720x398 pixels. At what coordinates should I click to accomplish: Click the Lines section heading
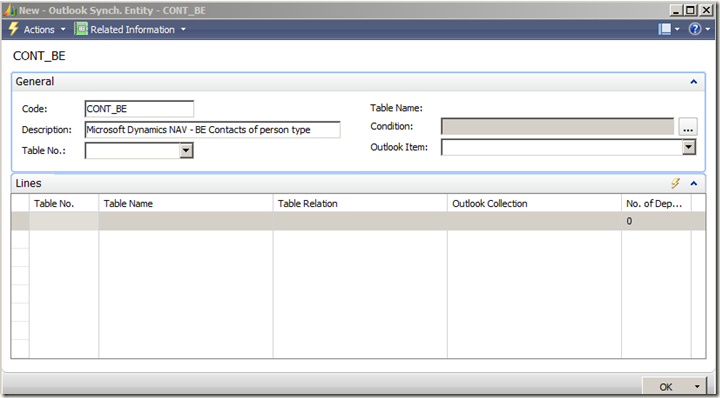pyautogui.click(x=28, y=183)
